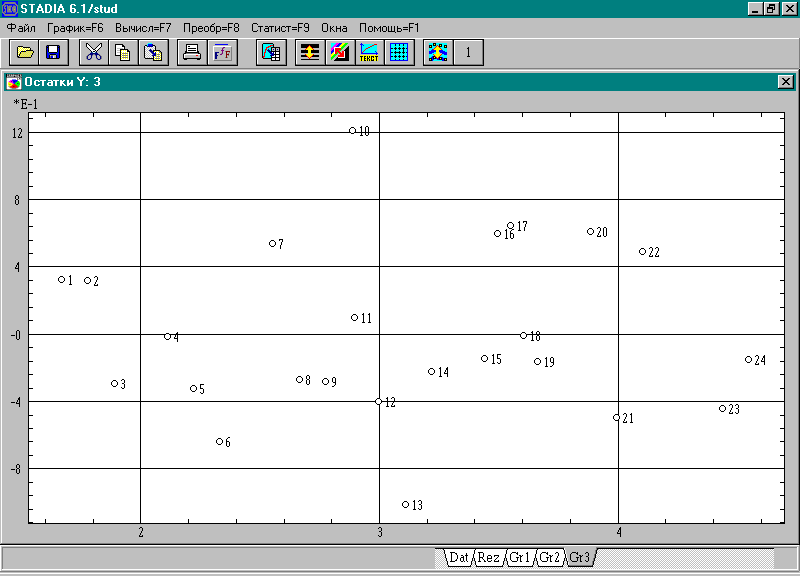Click the x-axis label 3
800x576 pixels.
pos(380,533)
